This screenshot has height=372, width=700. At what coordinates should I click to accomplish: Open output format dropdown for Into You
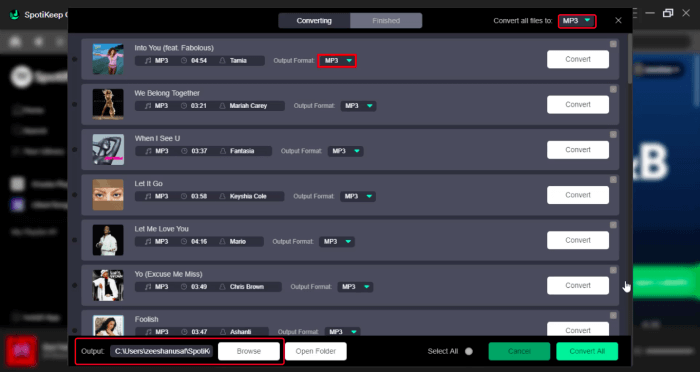click(337, 61)
